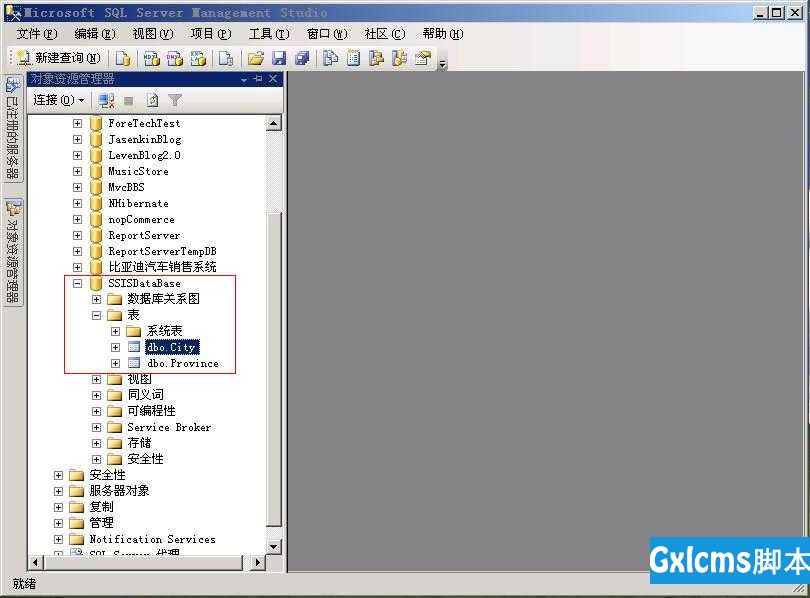Click the Refresh icon in Object Explorer
This screenshot has height=598, width=810.
click(152, 100)
